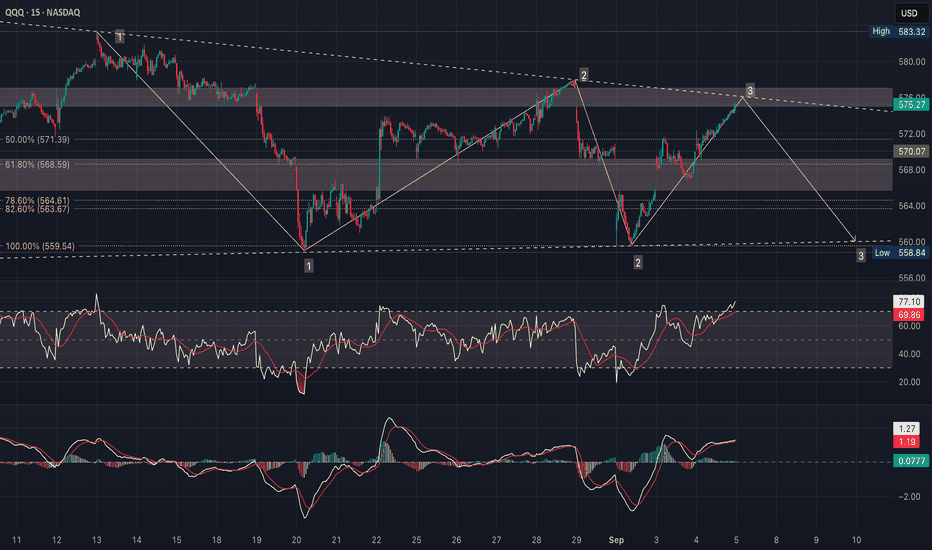Select the High 583.32 price label
The image size is (932, 550).
[898, 32]
